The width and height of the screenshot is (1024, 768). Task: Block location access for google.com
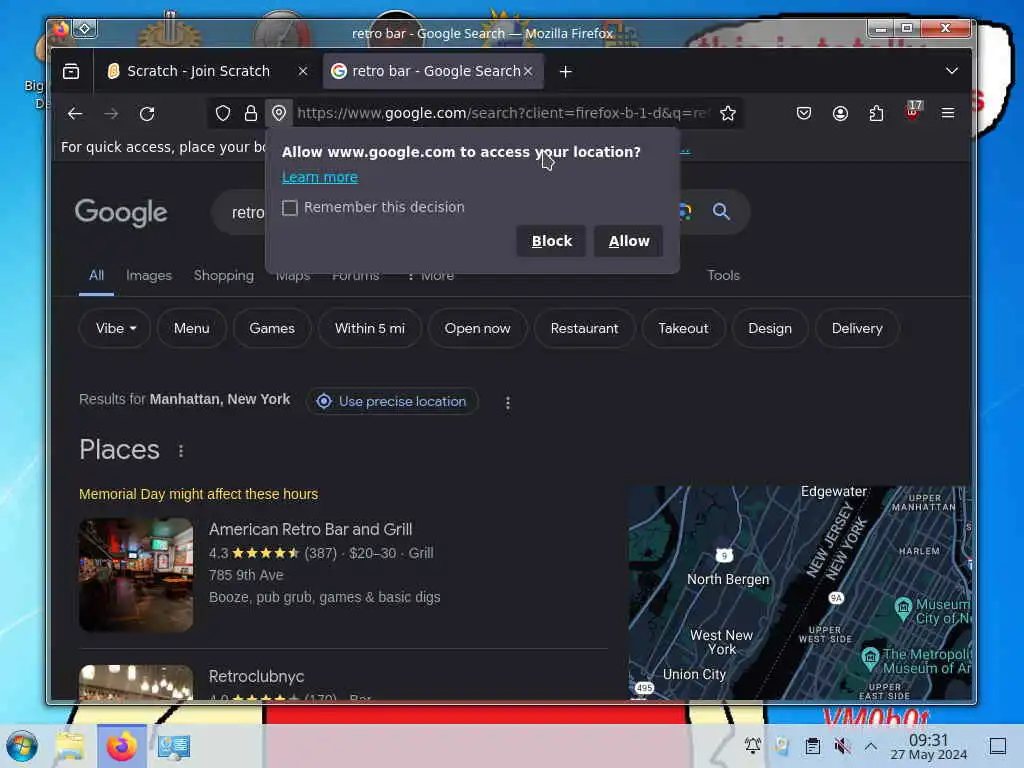[x=551, y=241]
